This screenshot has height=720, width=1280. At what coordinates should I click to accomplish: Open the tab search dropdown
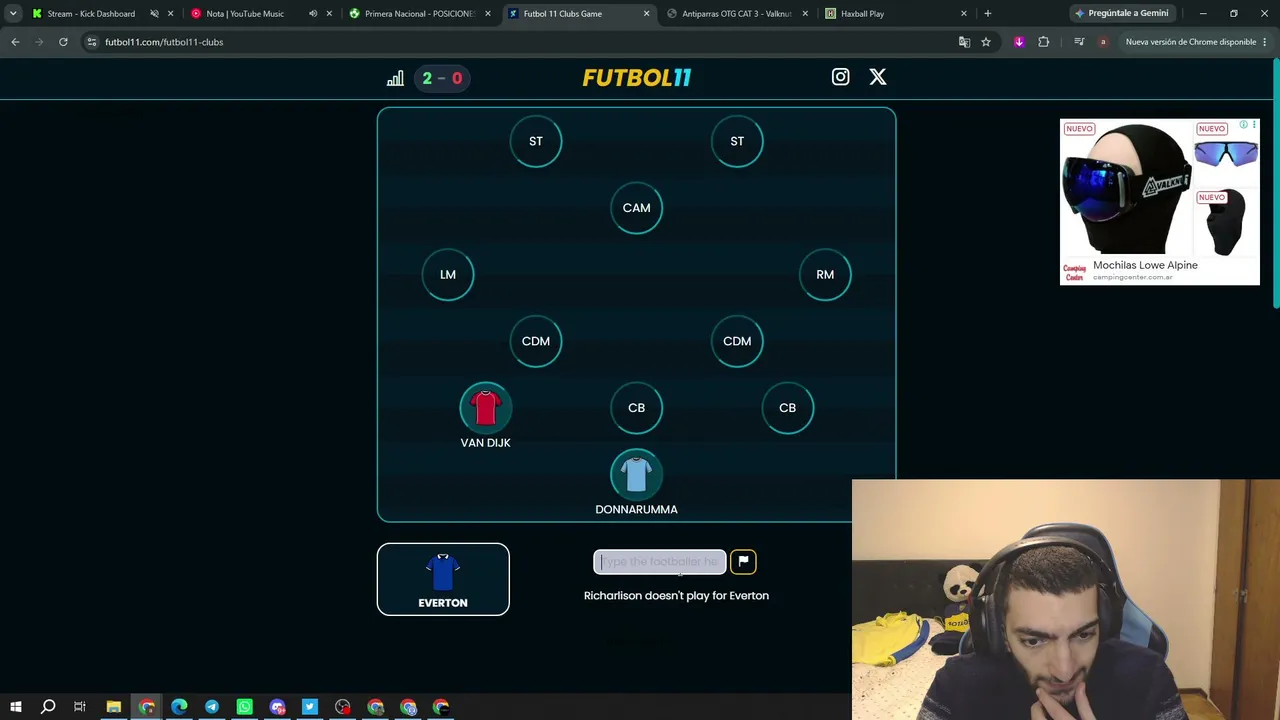point(13,14)
